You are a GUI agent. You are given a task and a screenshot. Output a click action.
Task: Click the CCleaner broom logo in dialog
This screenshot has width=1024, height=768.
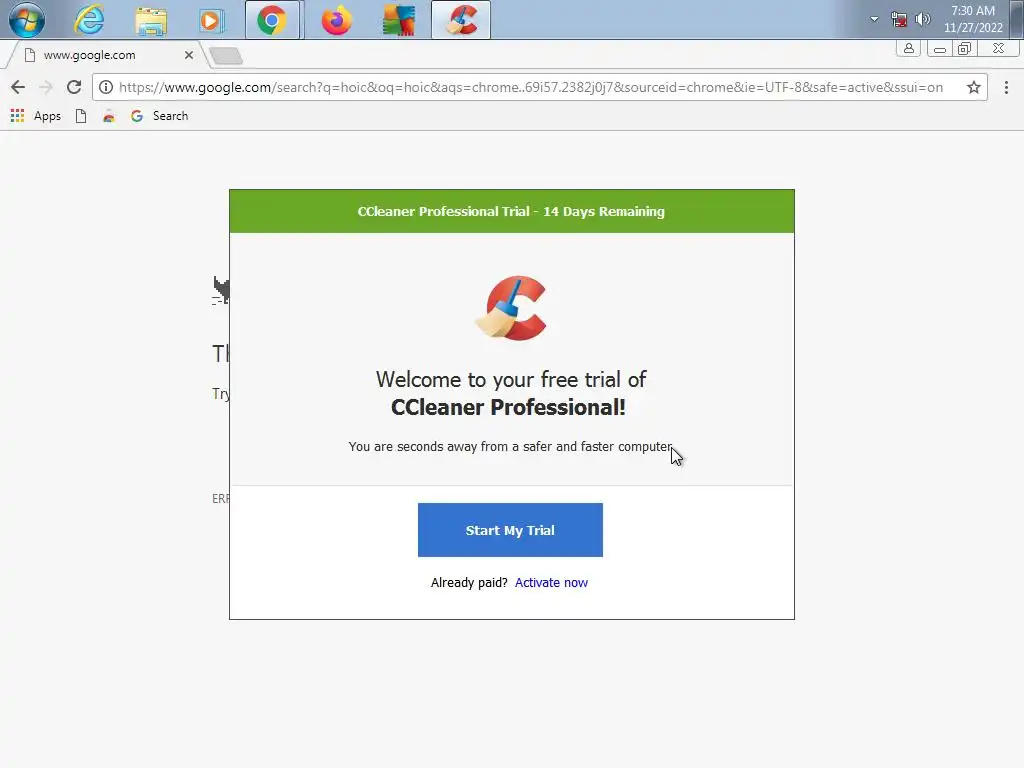[511, 308]
